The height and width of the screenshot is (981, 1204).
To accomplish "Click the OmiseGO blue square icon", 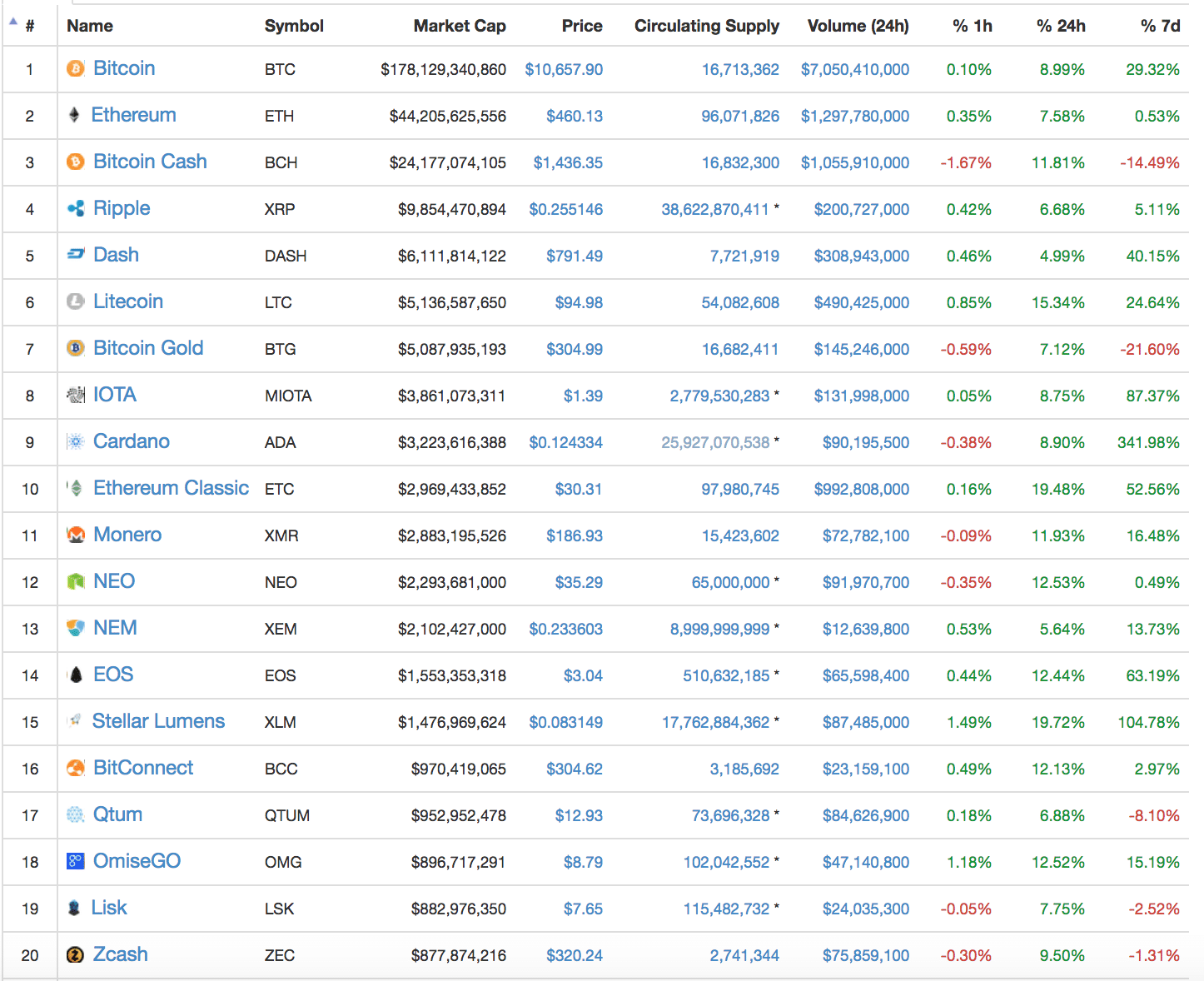I will coord(76,861).
